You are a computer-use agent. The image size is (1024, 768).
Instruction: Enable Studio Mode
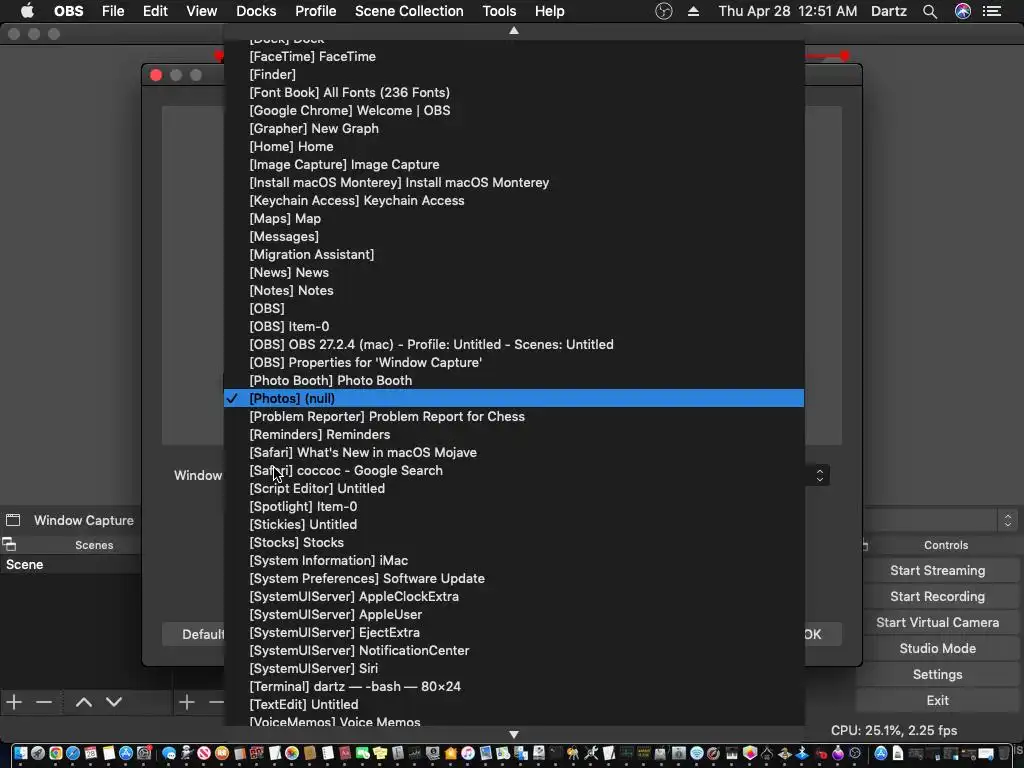(x=937, y=648)
